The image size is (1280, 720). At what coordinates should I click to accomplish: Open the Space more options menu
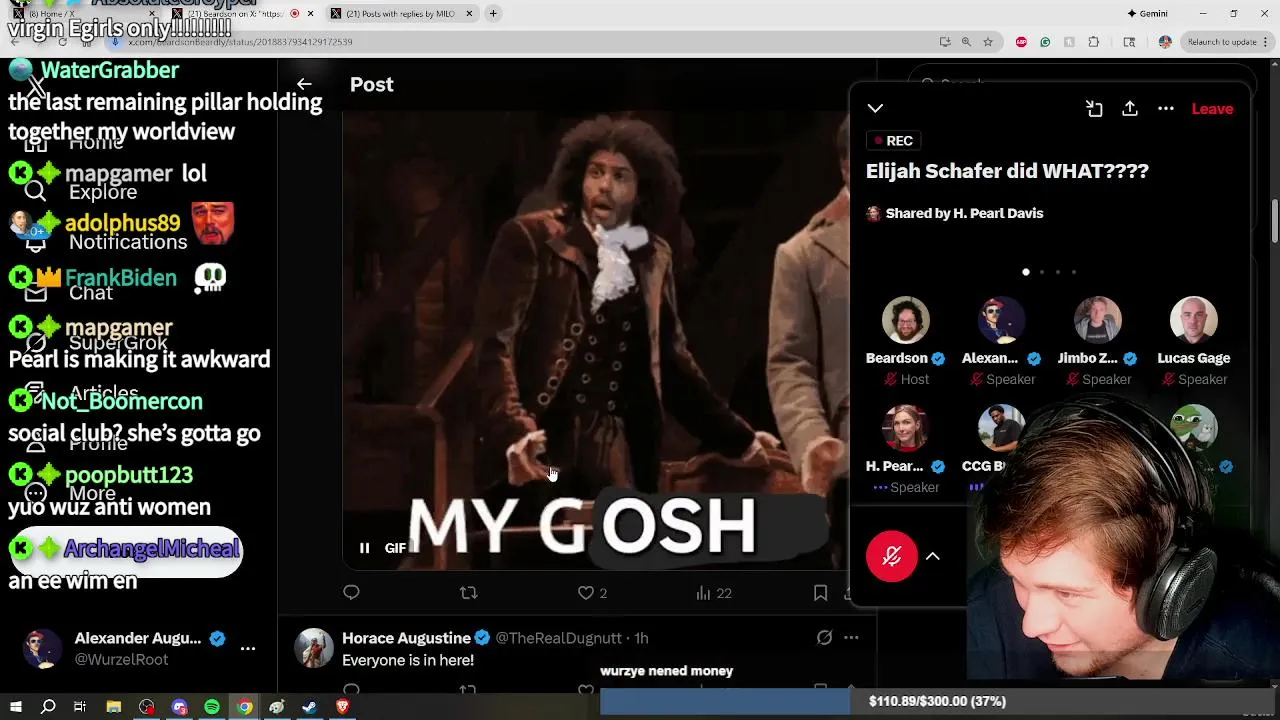tap(1166, 108)
